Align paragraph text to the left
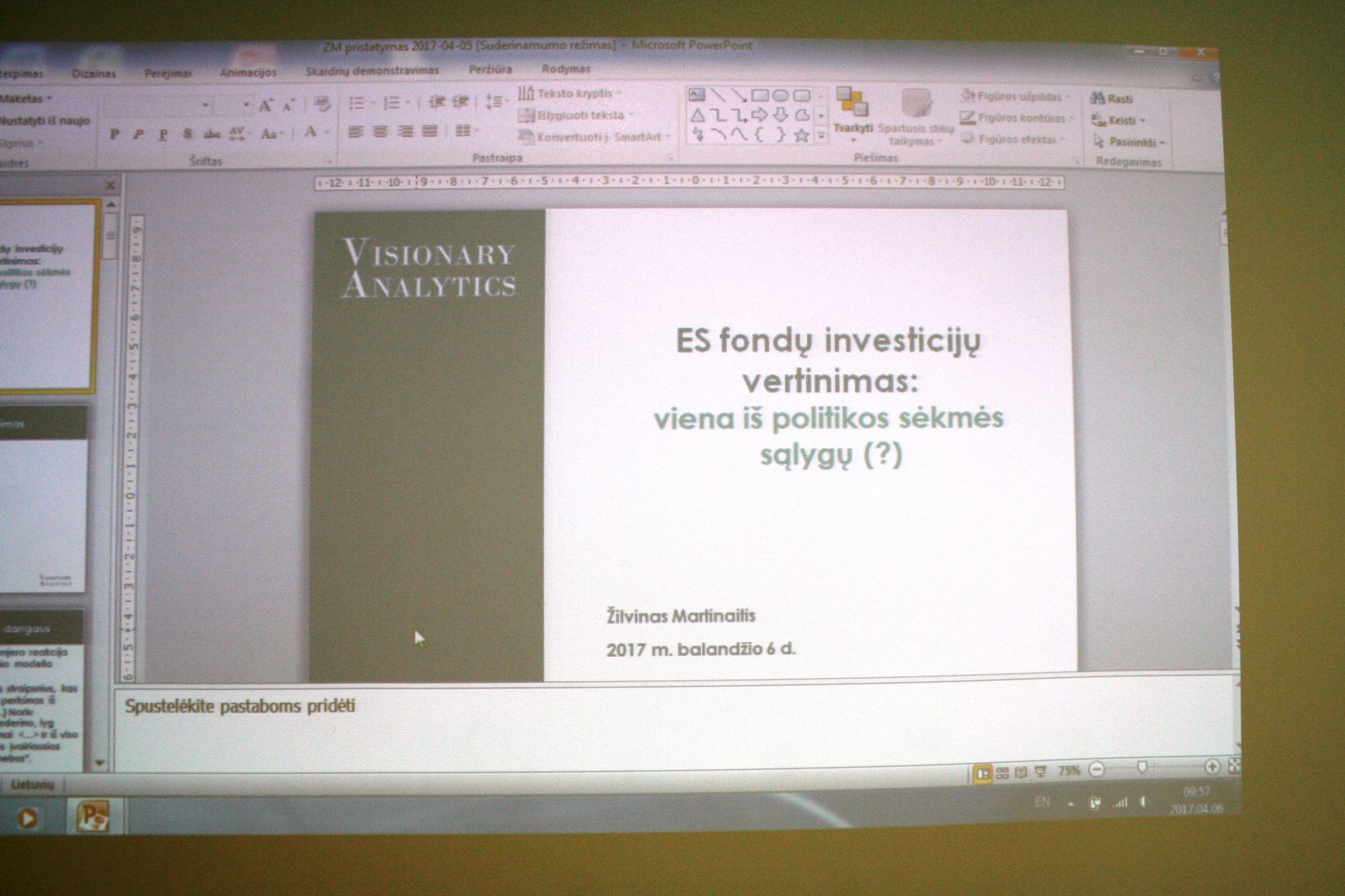 [x=356, y=132]
